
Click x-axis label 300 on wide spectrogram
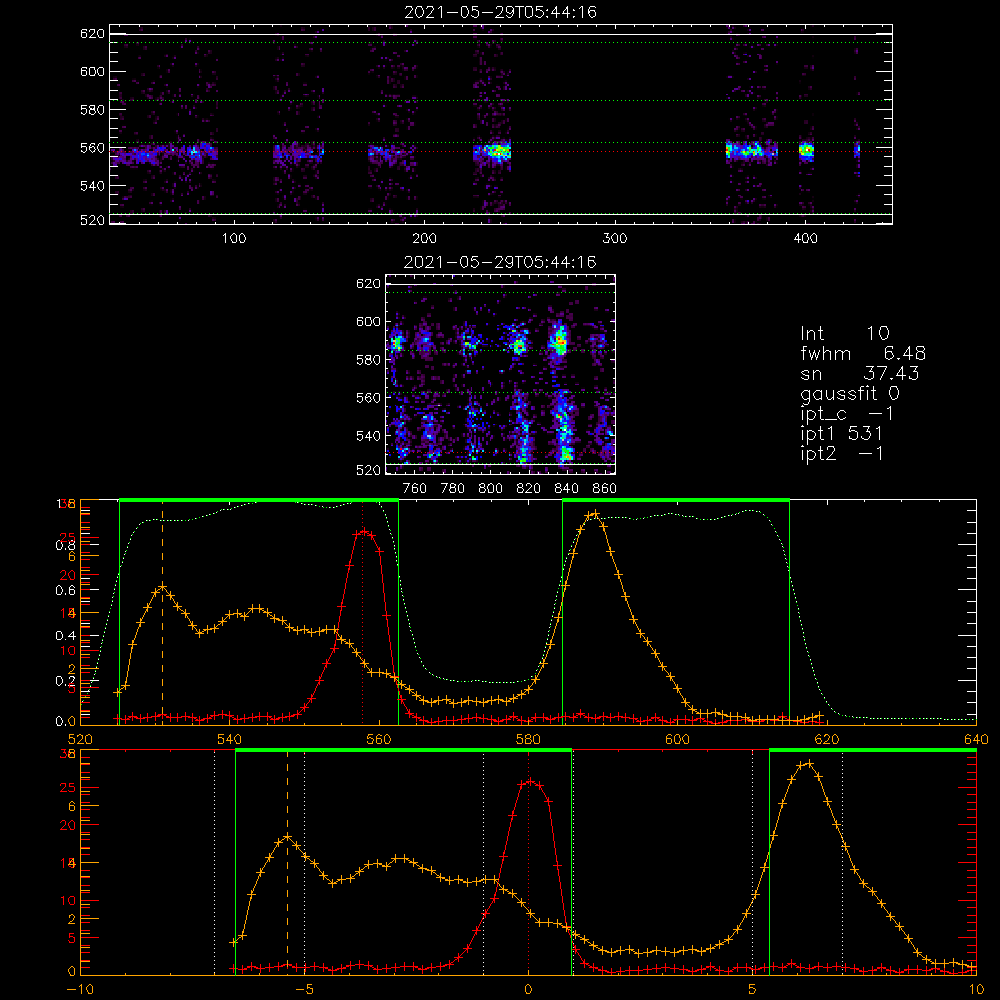[x=615, y=239]
